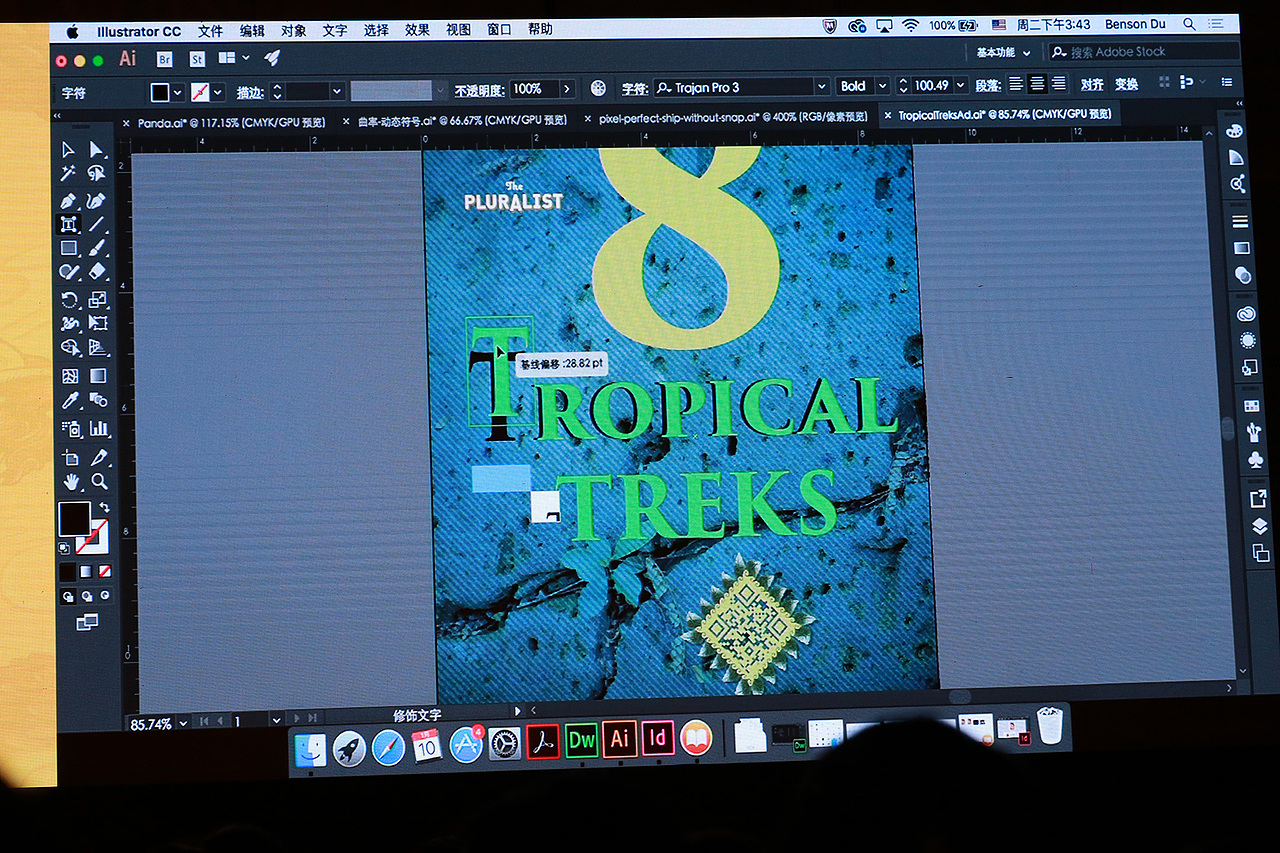Open the Bold font style dropdown

click(x=881, y=86)
